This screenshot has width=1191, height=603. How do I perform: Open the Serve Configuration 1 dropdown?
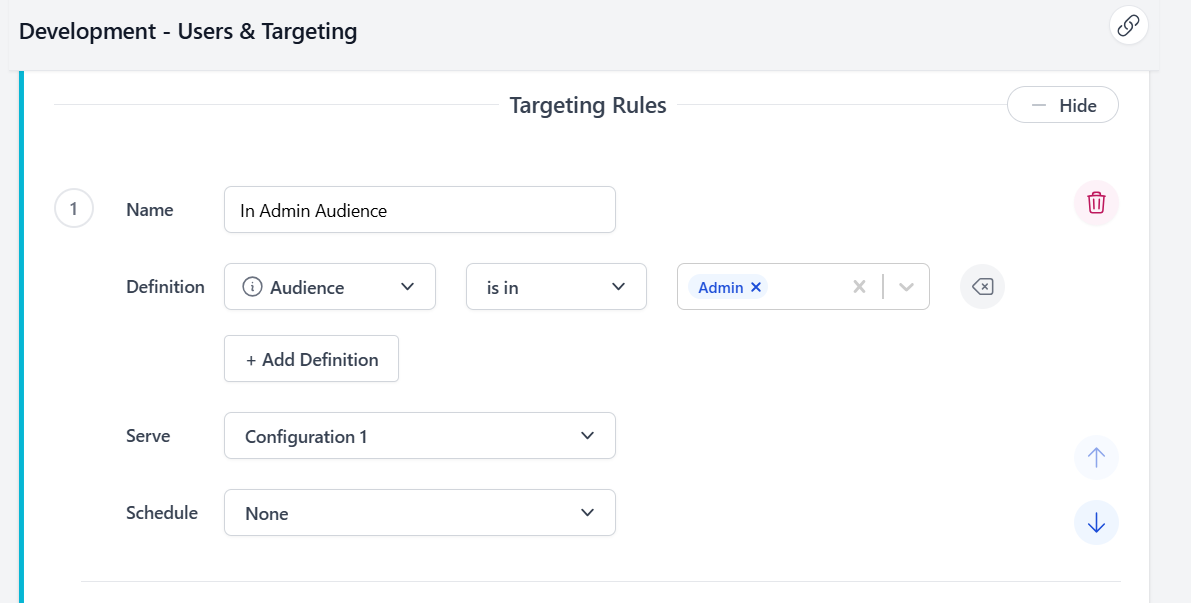coord(419,435)
